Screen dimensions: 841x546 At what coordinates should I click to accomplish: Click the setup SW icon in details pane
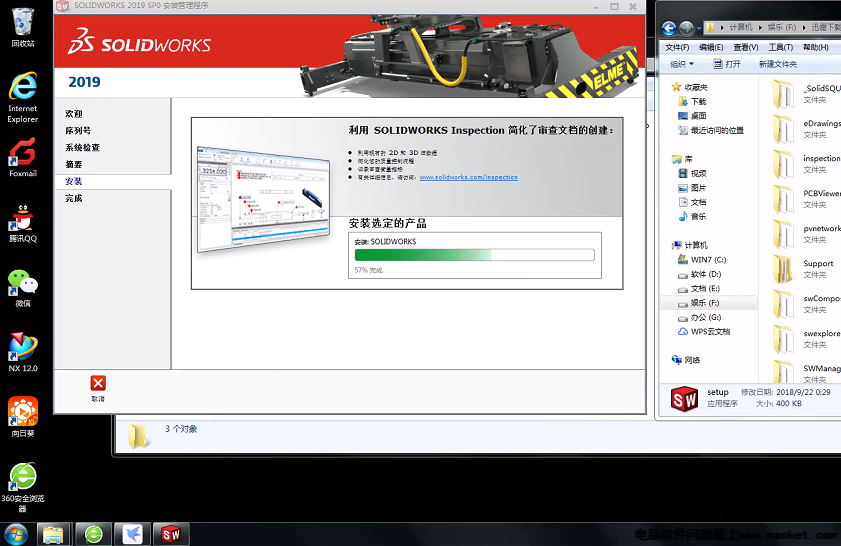point(684,399)
